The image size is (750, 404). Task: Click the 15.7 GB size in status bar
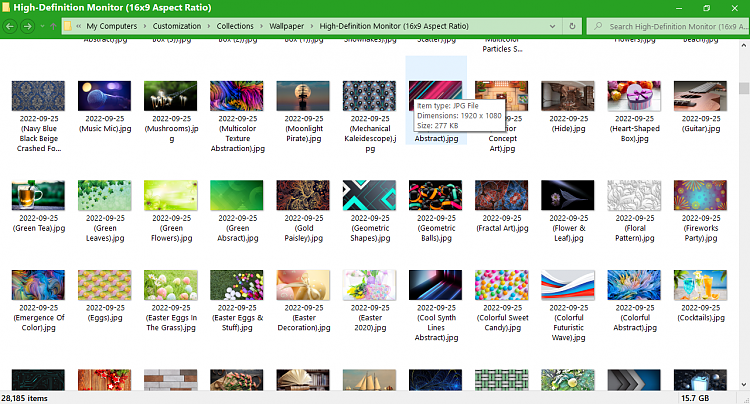pyautogui.click(x=695, y=398)
